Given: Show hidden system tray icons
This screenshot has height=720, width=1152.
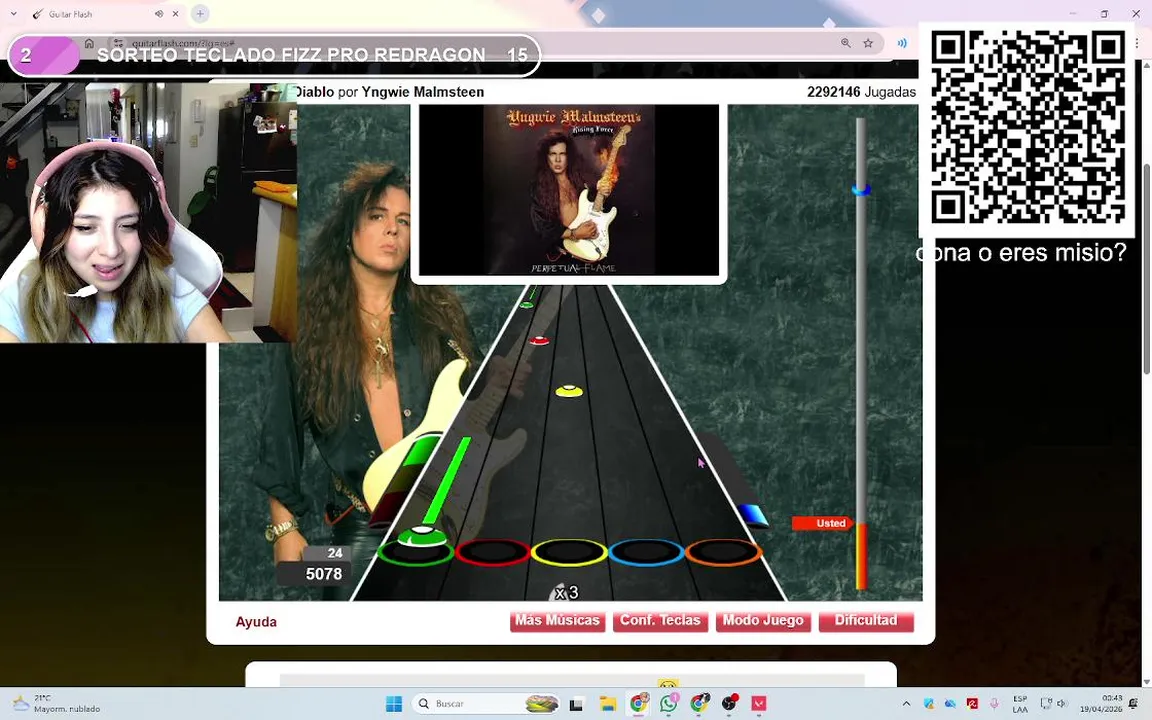Looking at the screenshot, I should click(906, 704).
